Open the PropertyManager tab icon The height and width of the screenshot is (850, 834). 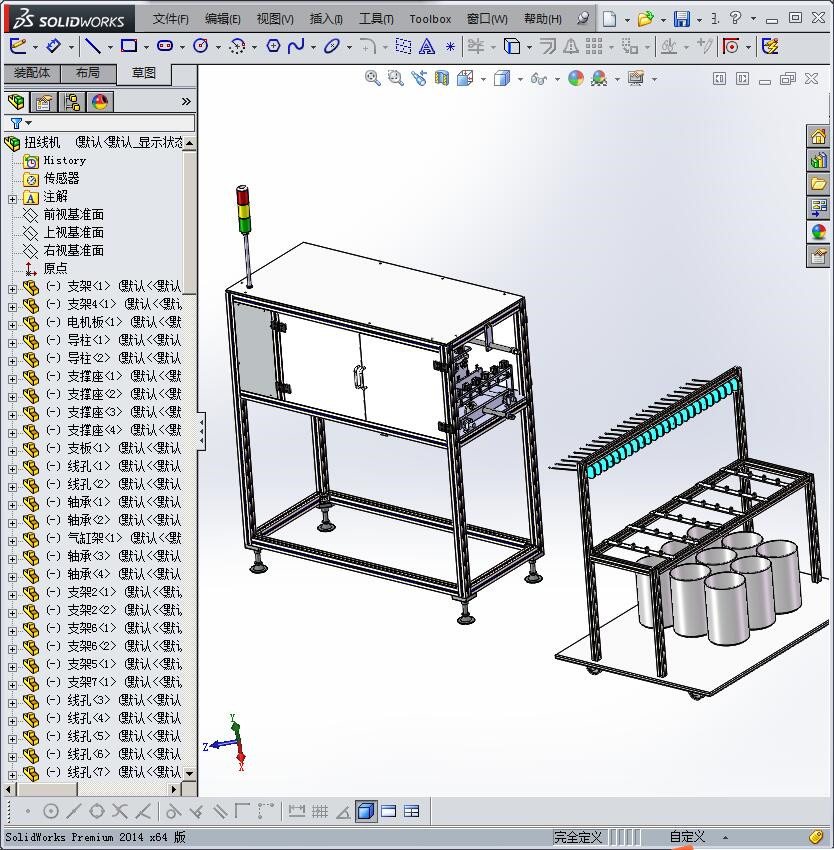coord(44,102)
